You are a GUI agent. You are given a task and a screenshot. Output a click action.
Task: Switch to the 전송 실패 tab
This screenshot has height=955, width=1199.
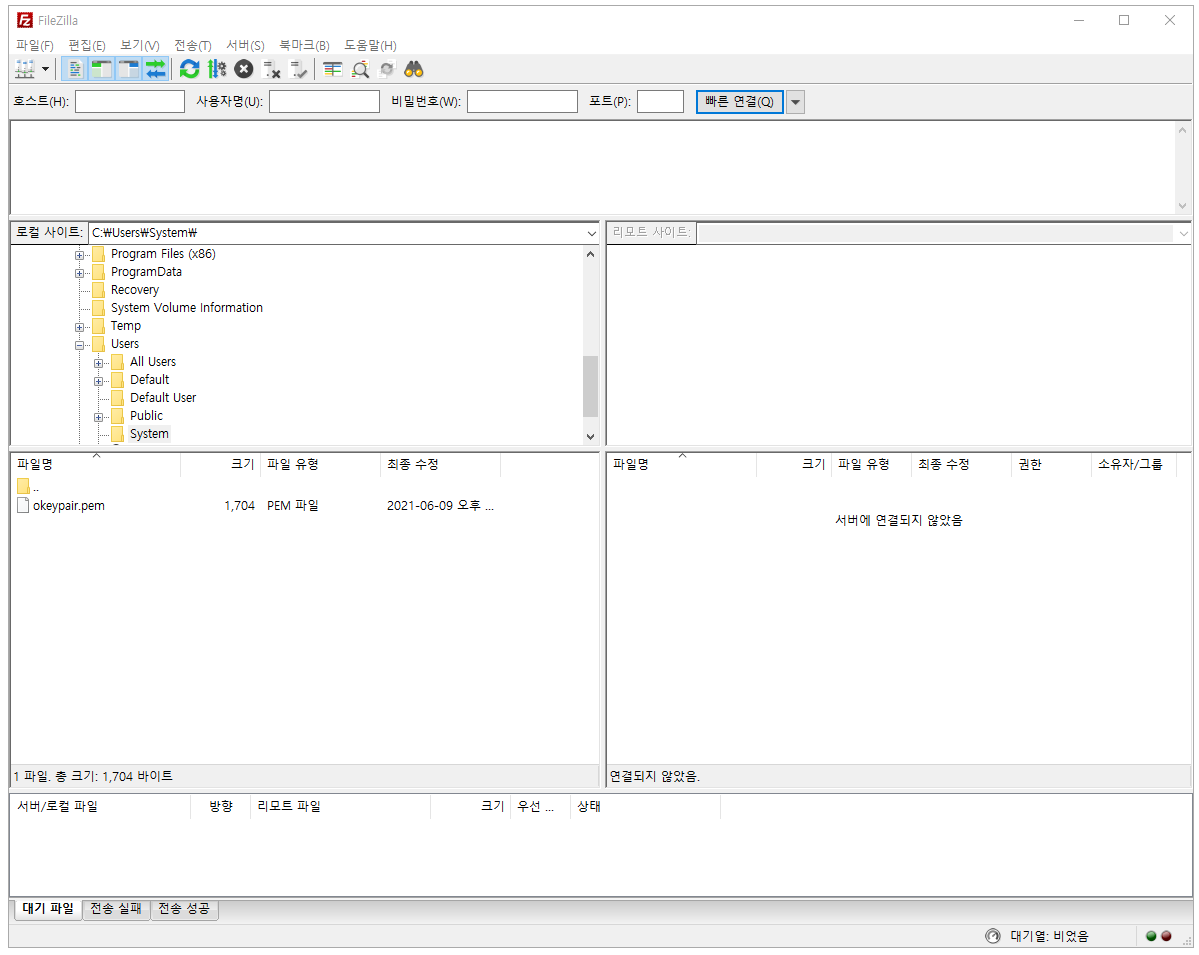(116, 908)
